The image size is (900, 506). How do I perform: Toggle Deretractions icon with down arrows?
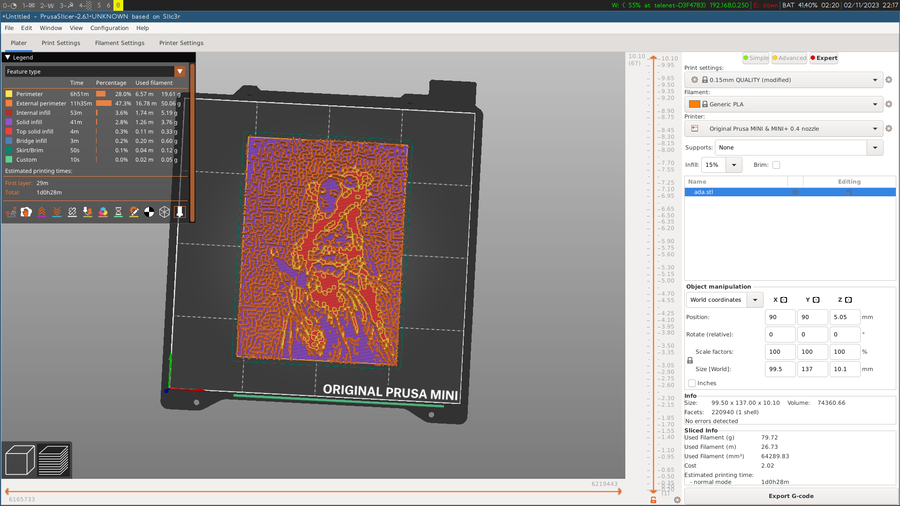[x=57, y=212]
